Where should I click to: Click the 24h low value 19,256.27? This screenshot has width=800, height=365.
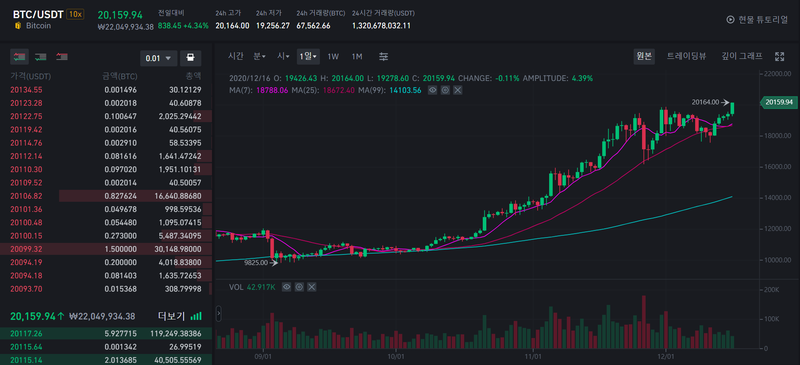(272, 26)
